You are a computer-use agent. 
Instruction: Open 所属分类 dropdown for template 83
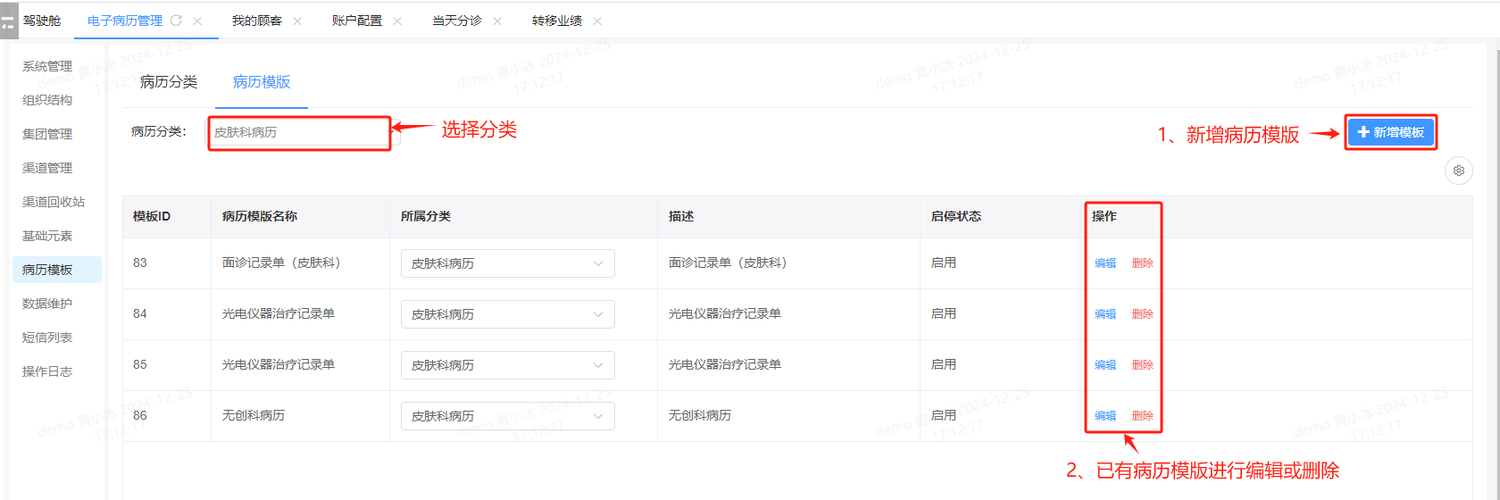507,263
